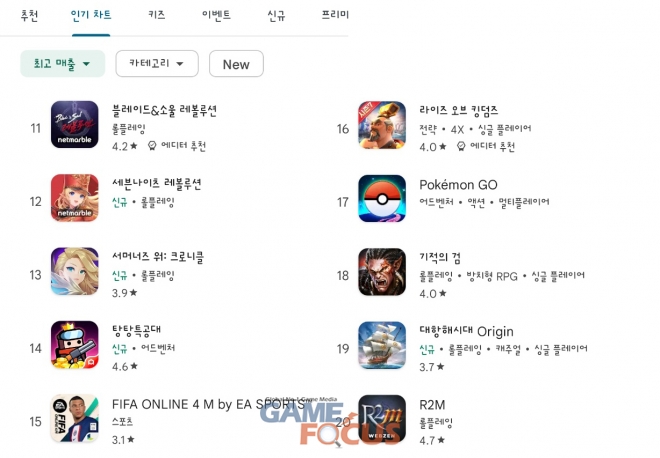Select the 인기 차트 tab
This screenshot has width=660, height=458.
click(91, 15)
